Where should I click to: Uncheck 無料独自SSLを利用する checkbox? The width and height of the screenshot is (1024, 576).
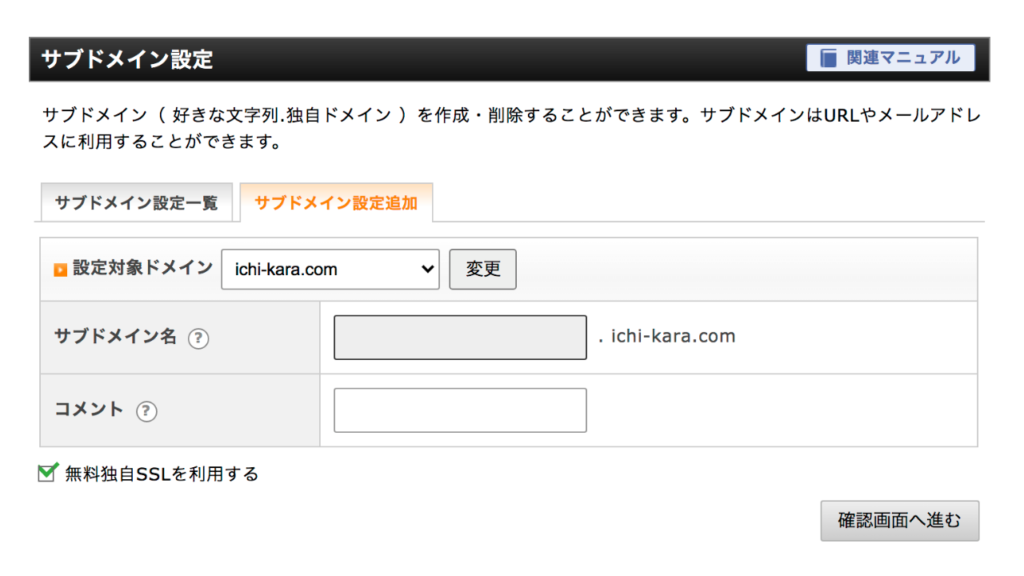coord(46,473)
